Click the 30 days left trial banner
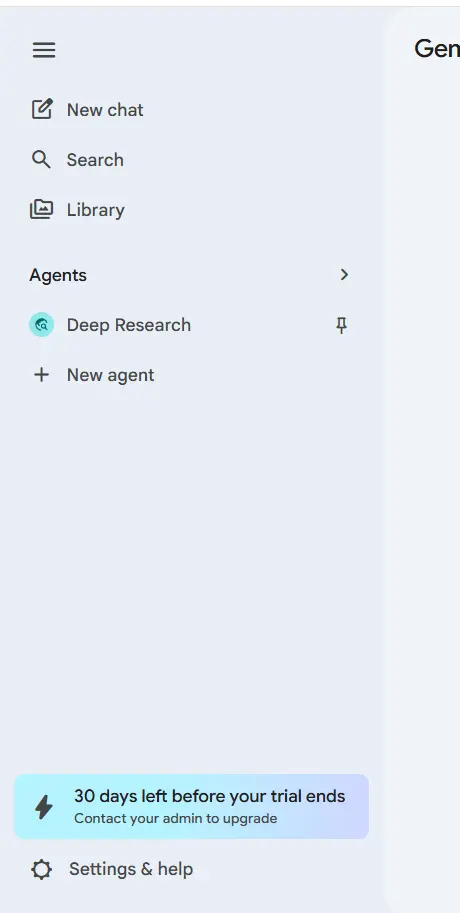Viewport: 460px width, 913px height. [x=192, y=806]
